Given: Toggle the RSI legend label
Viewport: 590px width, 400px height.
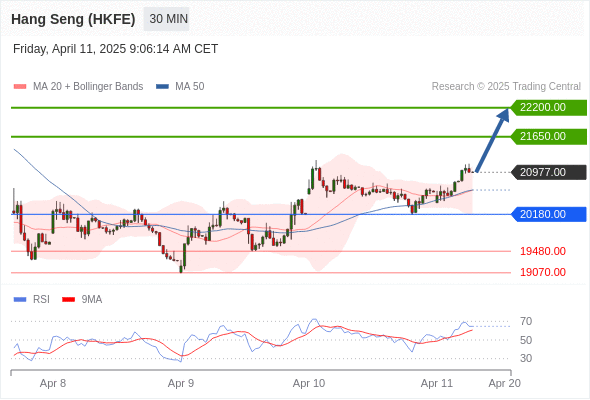Looking at the screenshot, I should (41, 300).
